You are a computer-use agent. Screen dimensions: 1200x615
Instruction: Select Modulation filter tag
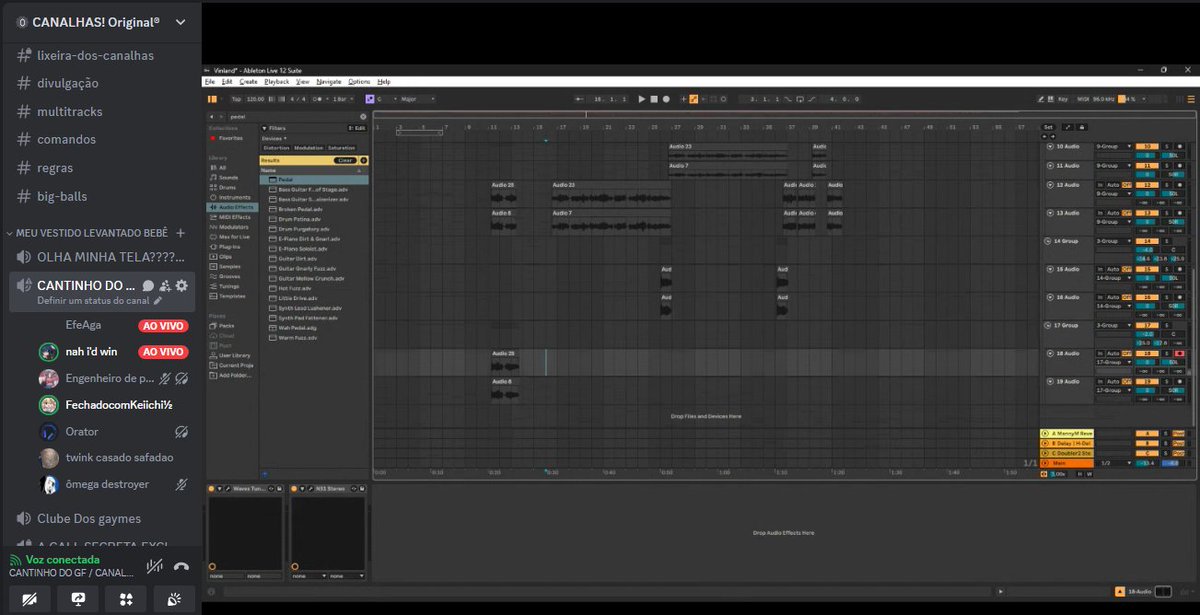tap(309, 148)
